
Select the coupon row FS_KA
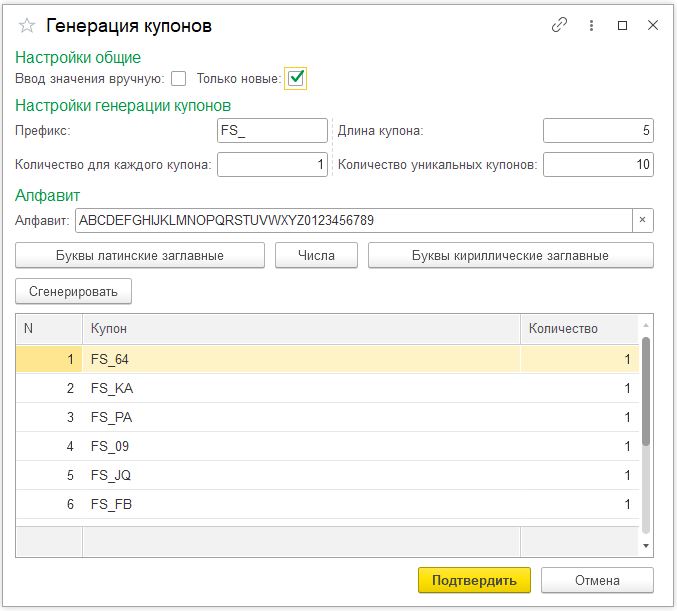coord(327,388)
